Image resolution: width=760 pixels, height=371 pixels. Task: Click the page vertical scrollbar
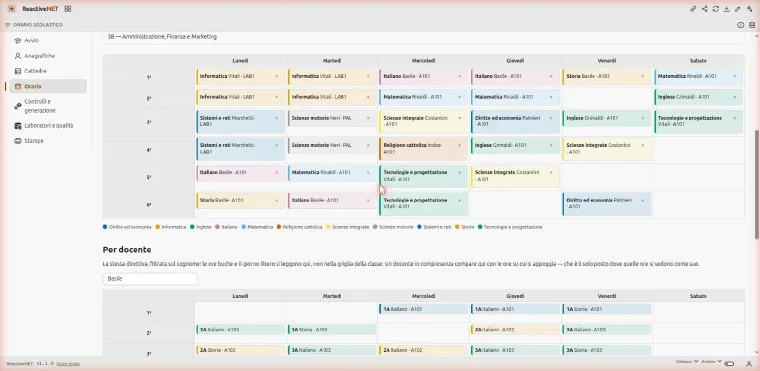[x=757, y=184]
